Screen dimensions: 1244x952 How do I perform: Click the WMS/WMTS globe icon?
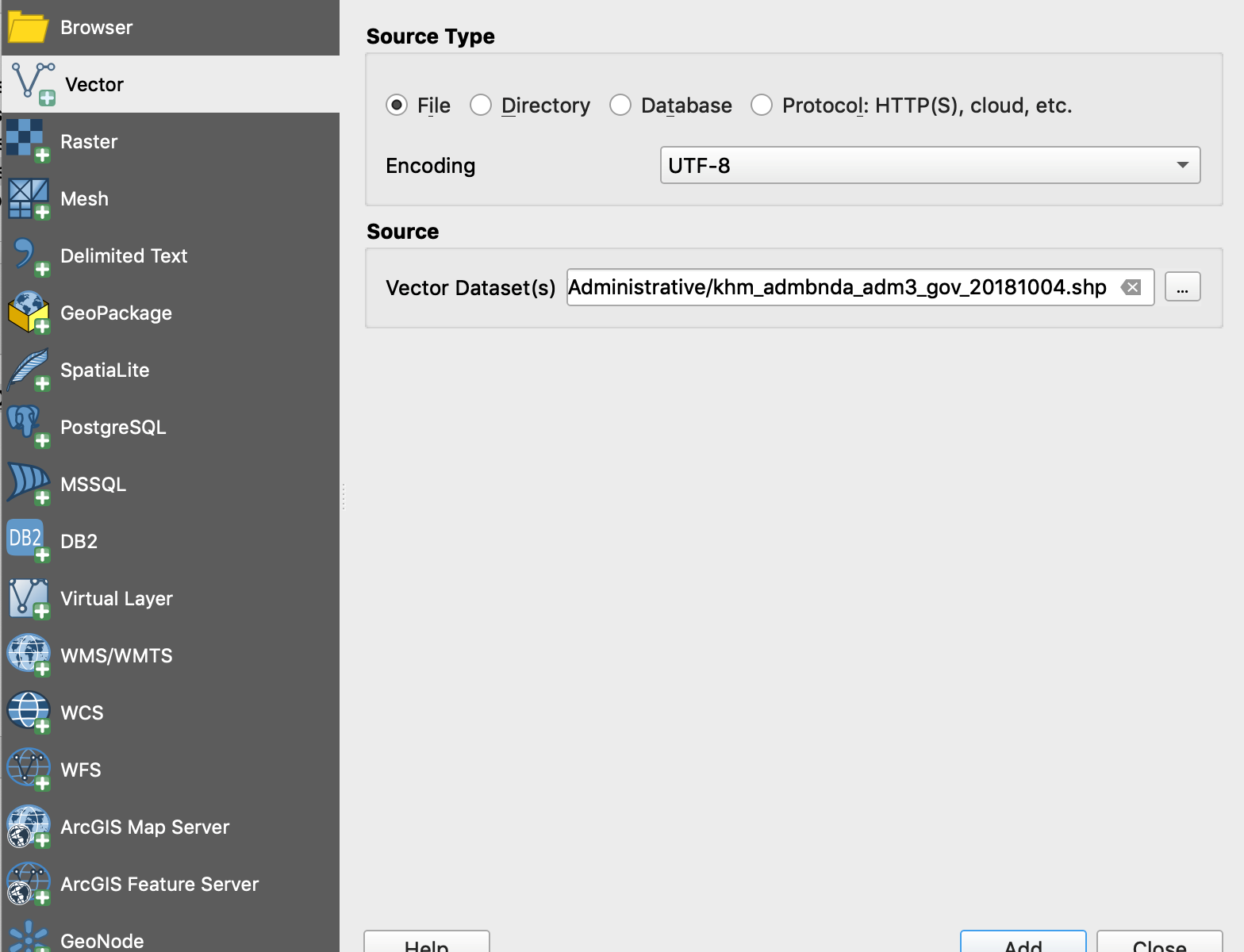[29, 655]
